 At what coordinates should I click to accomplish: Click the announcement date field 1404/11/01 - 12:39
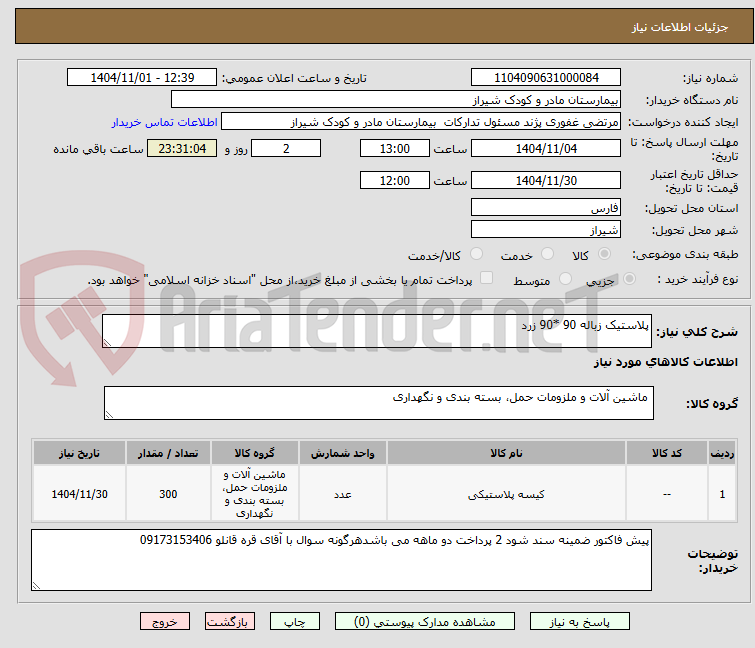142,78
